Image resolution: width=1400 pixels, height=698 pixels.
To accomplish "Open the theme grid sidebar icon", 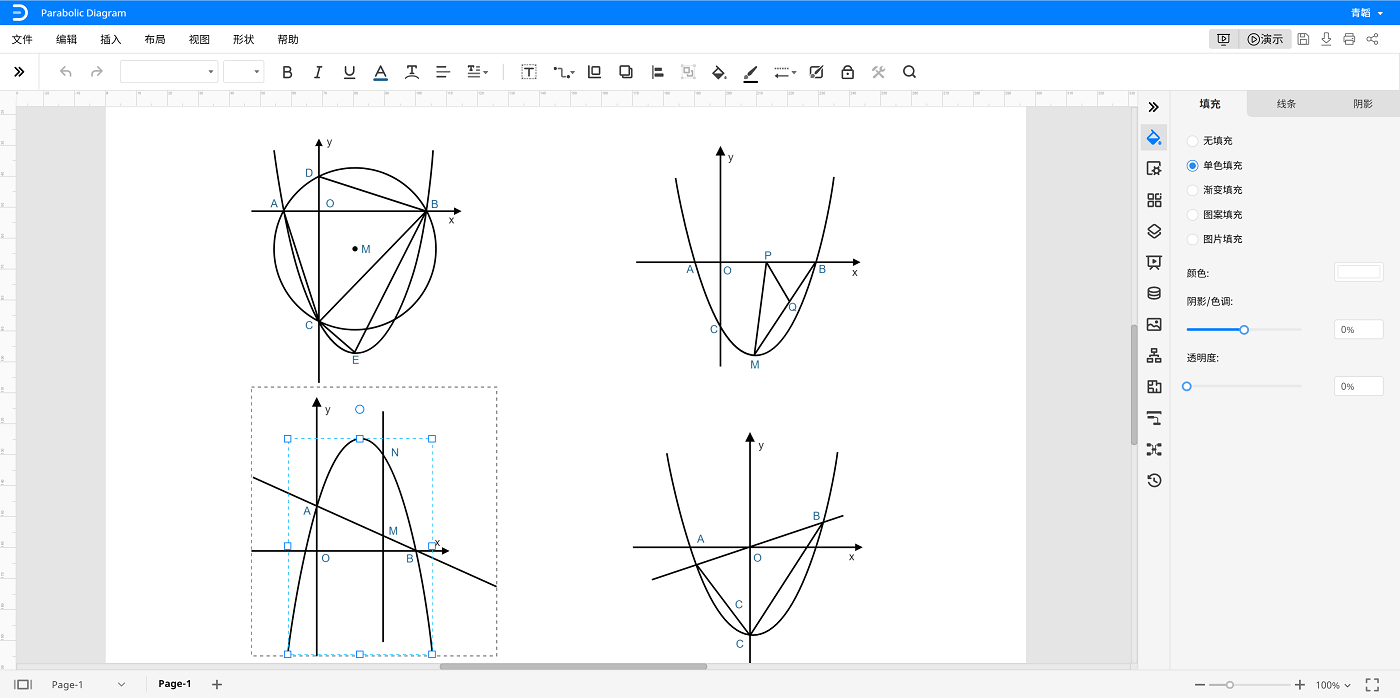I will click(x=1154, y=200).
